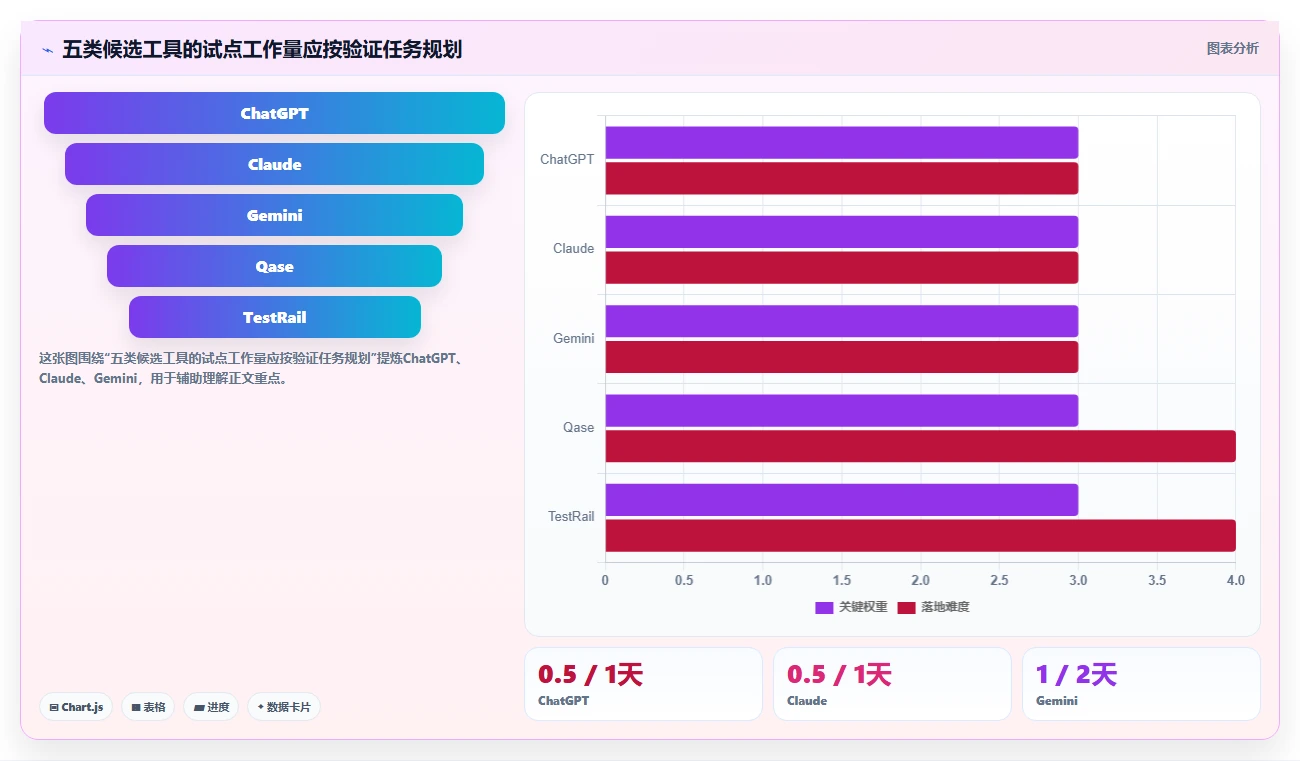The image size is (1300, 761).
Task: Select the Qase funnel stage
Action: [274, 266]
